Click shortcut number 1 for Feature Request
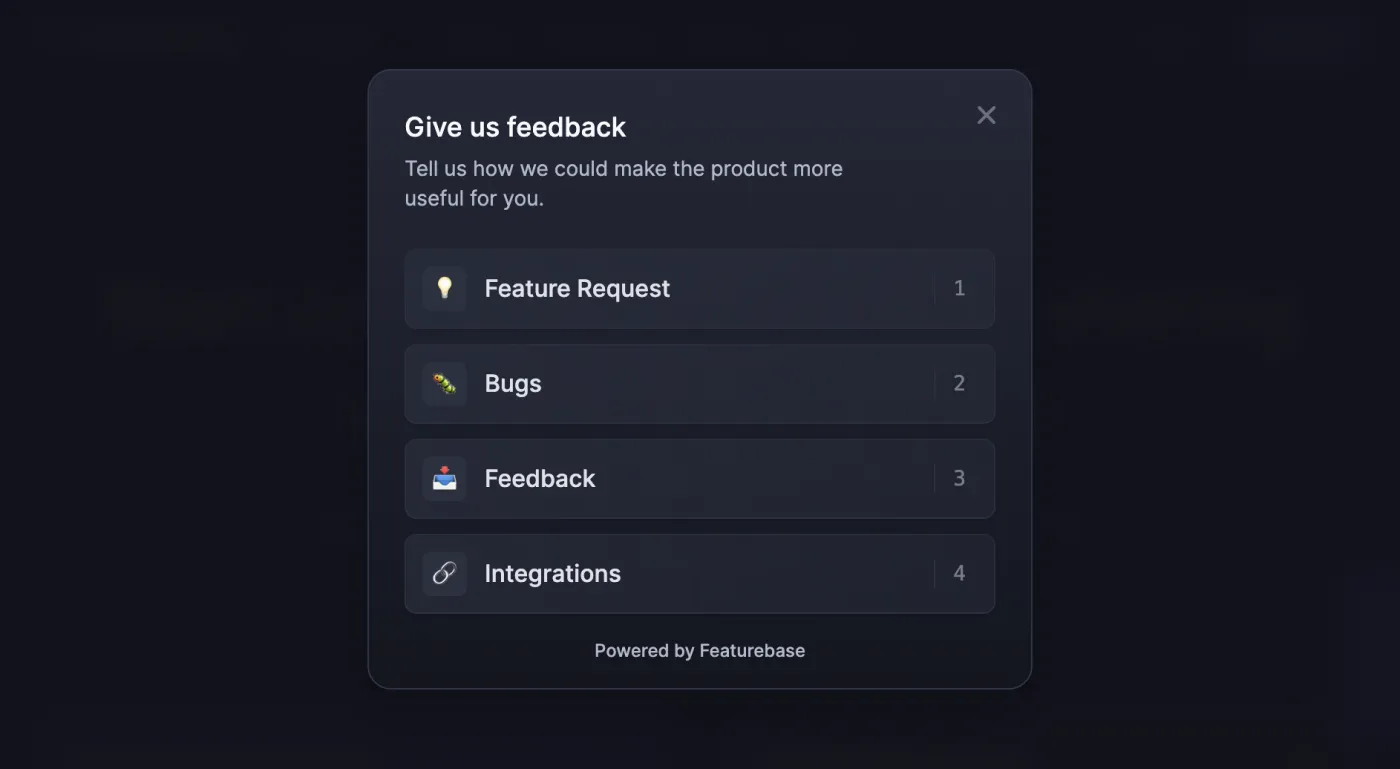 [959, 288]
